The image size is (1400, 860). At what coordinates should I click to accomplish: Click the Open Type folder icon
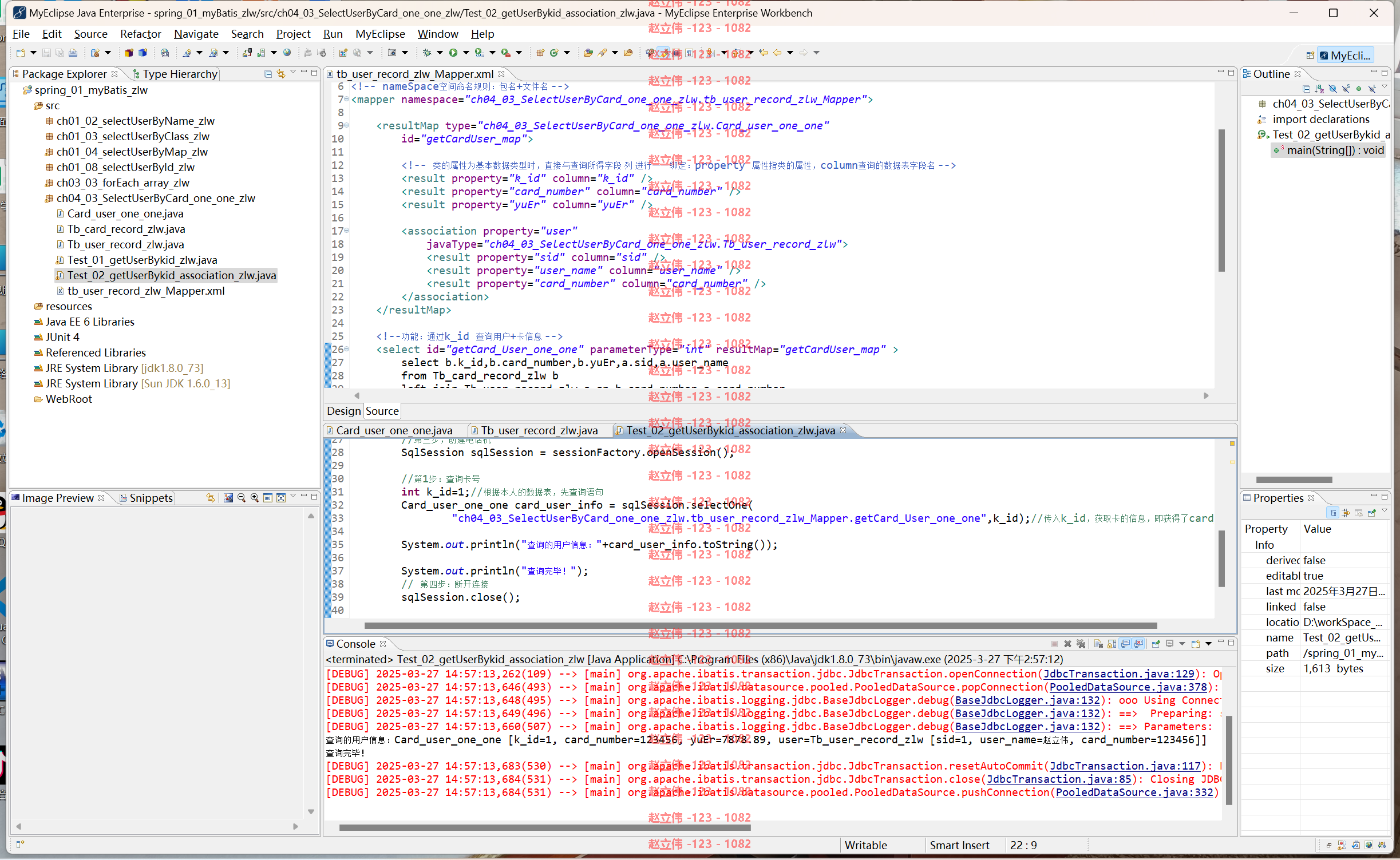[x=588, y=53]
